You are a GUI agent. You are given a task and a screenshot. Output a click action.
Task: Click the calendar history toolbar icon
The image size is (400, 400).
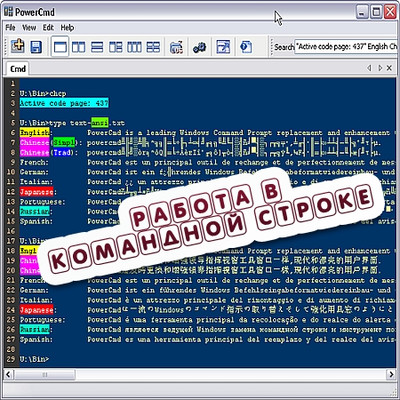coord(176,47)
